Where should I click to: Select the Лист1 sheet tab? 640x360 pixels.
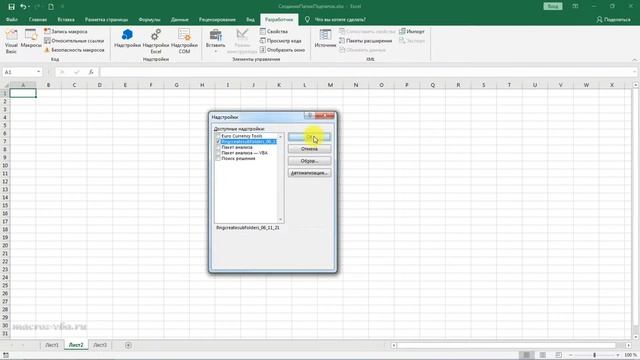[52, 345]
